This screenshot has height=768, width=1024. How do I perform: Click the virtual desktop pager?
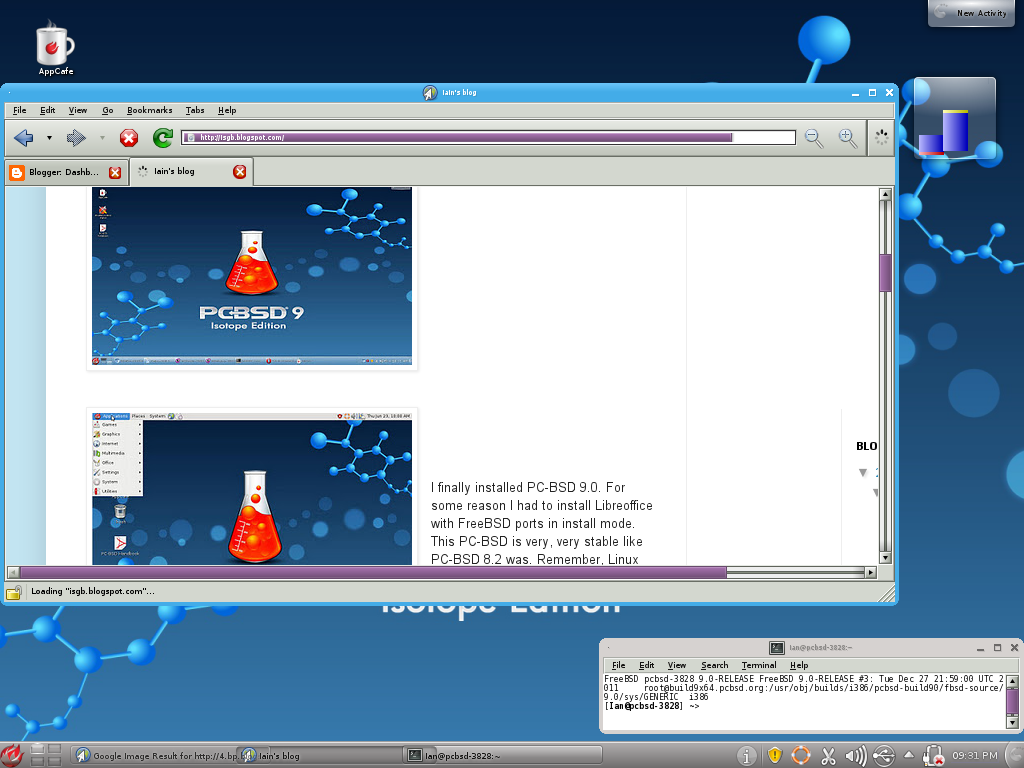[x=46, y=755]
